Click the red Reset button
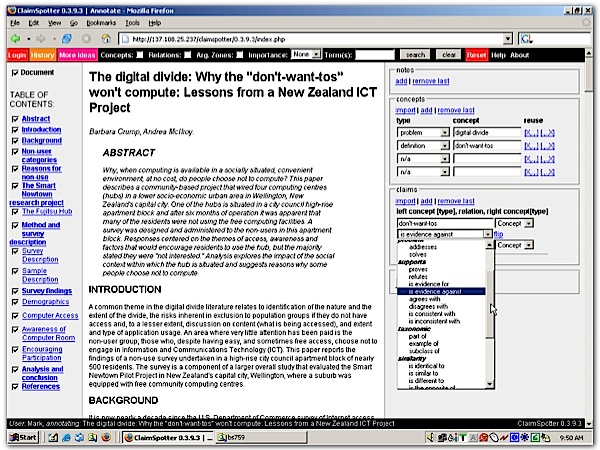The image size is (600, 450). [476, 55]
